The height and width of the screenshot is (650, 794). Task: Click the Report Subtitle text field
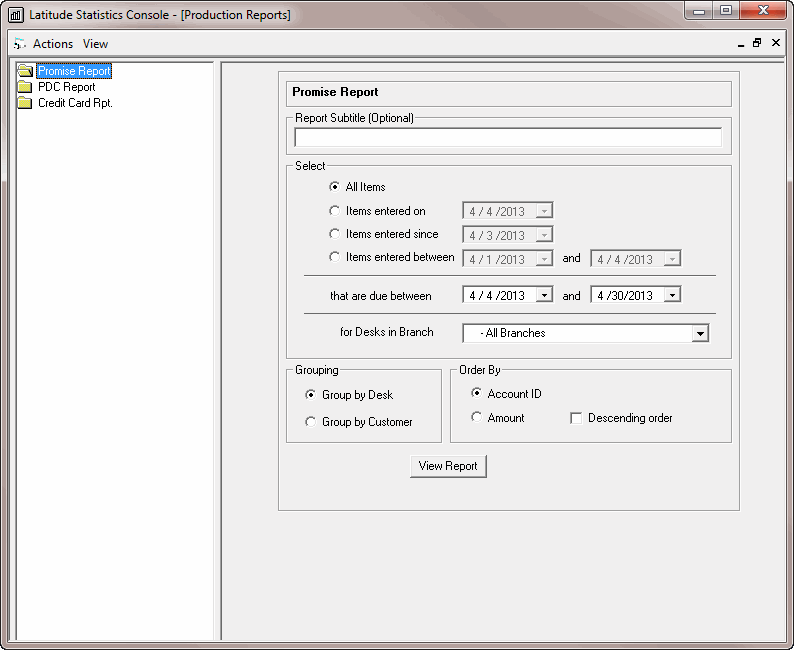(x=508, y=138)
